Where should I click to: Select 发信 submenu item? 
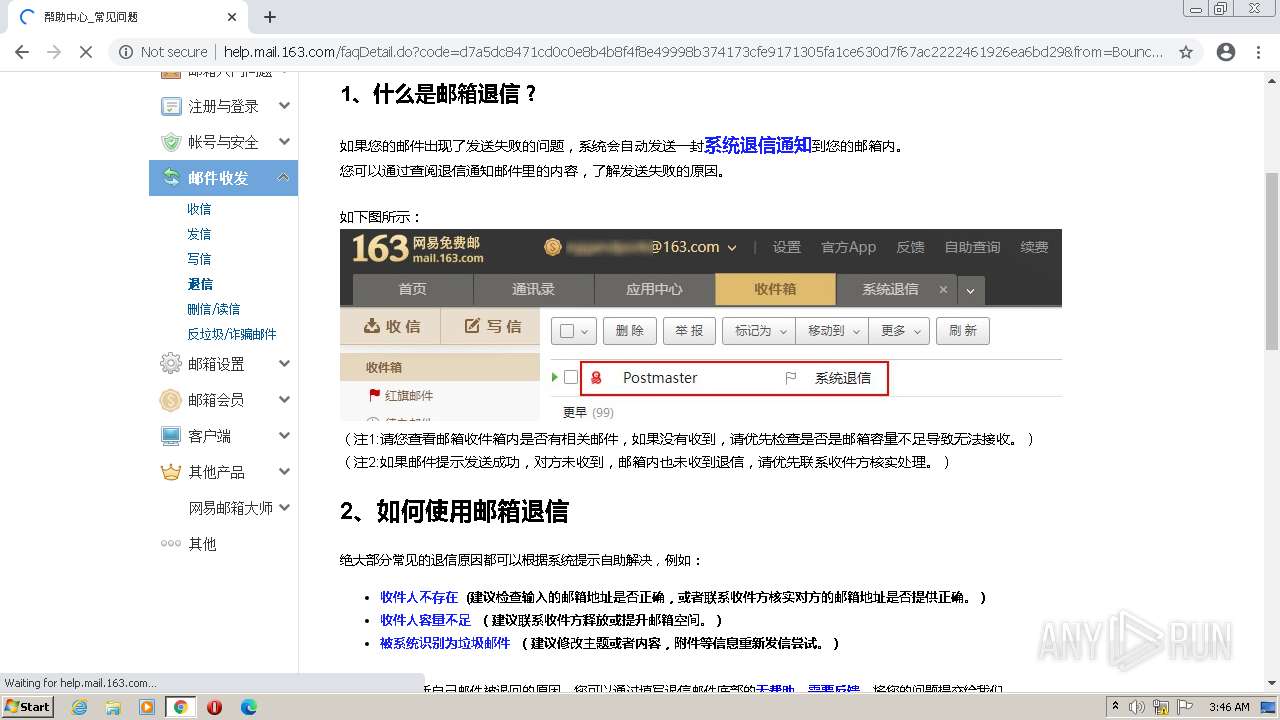pyautogui.click(x=199, y=234)
